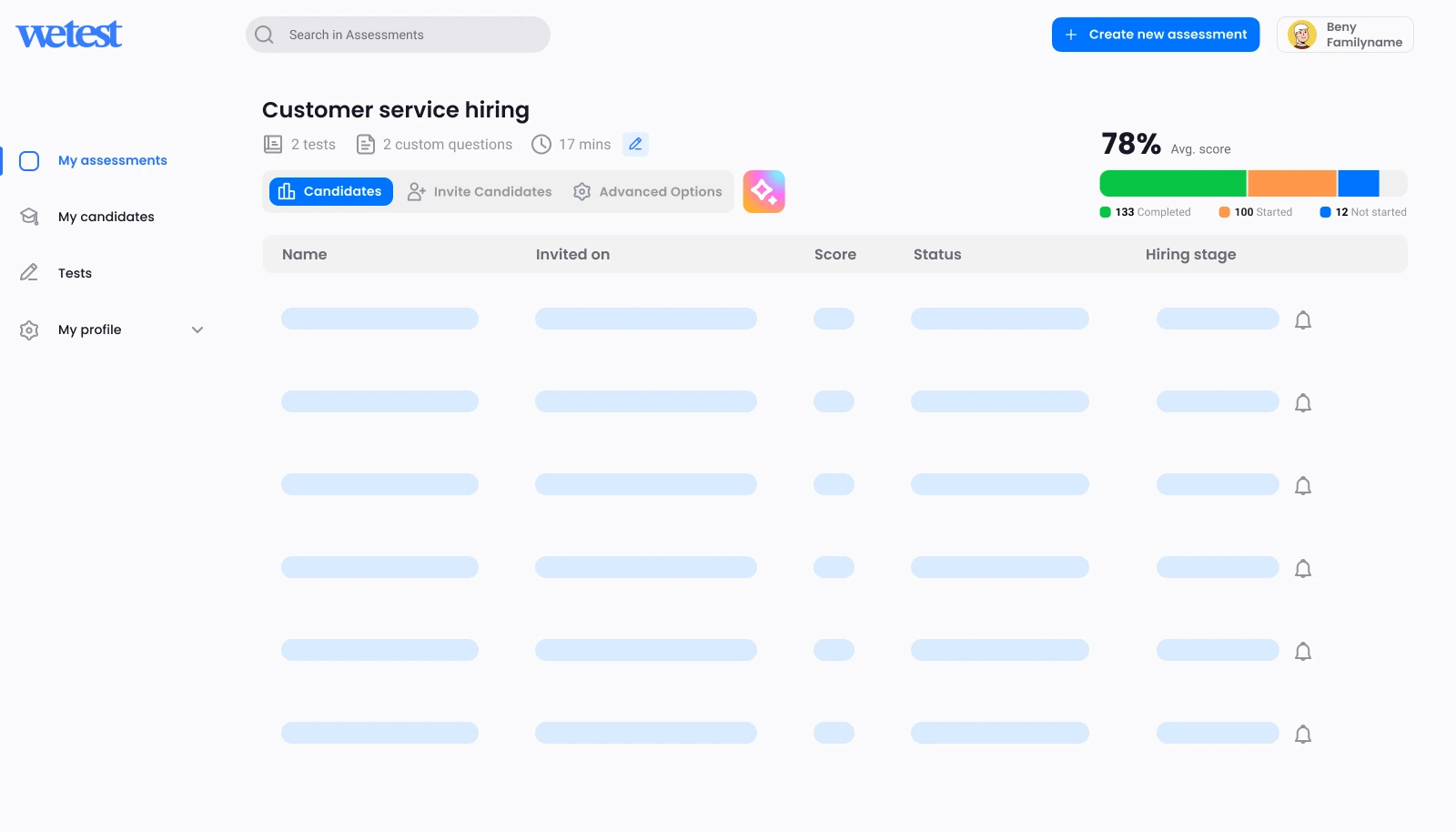Viewport: 1456px width, 832px height.
Task: Click the wetest logo
Action: tap(69, 35)
